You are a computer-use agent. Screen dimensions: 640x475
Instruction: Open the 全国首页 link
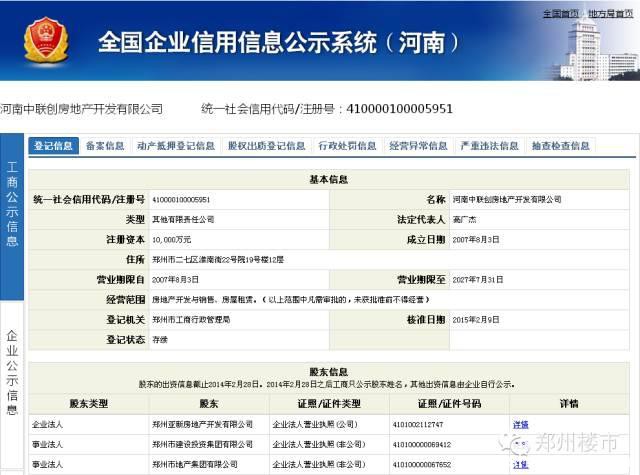click(560, 13)
